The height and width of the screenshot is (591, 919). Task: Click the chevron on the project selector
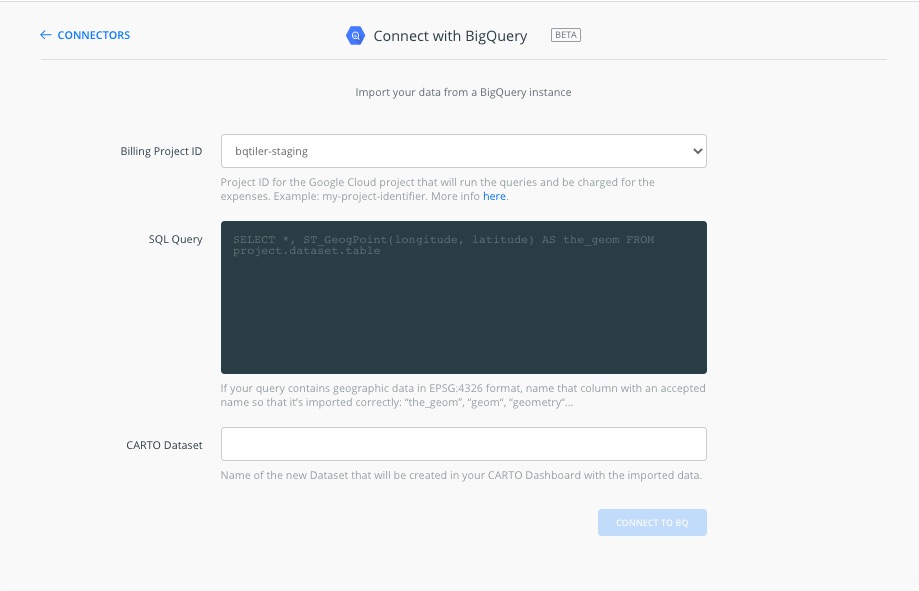(697, 151)
